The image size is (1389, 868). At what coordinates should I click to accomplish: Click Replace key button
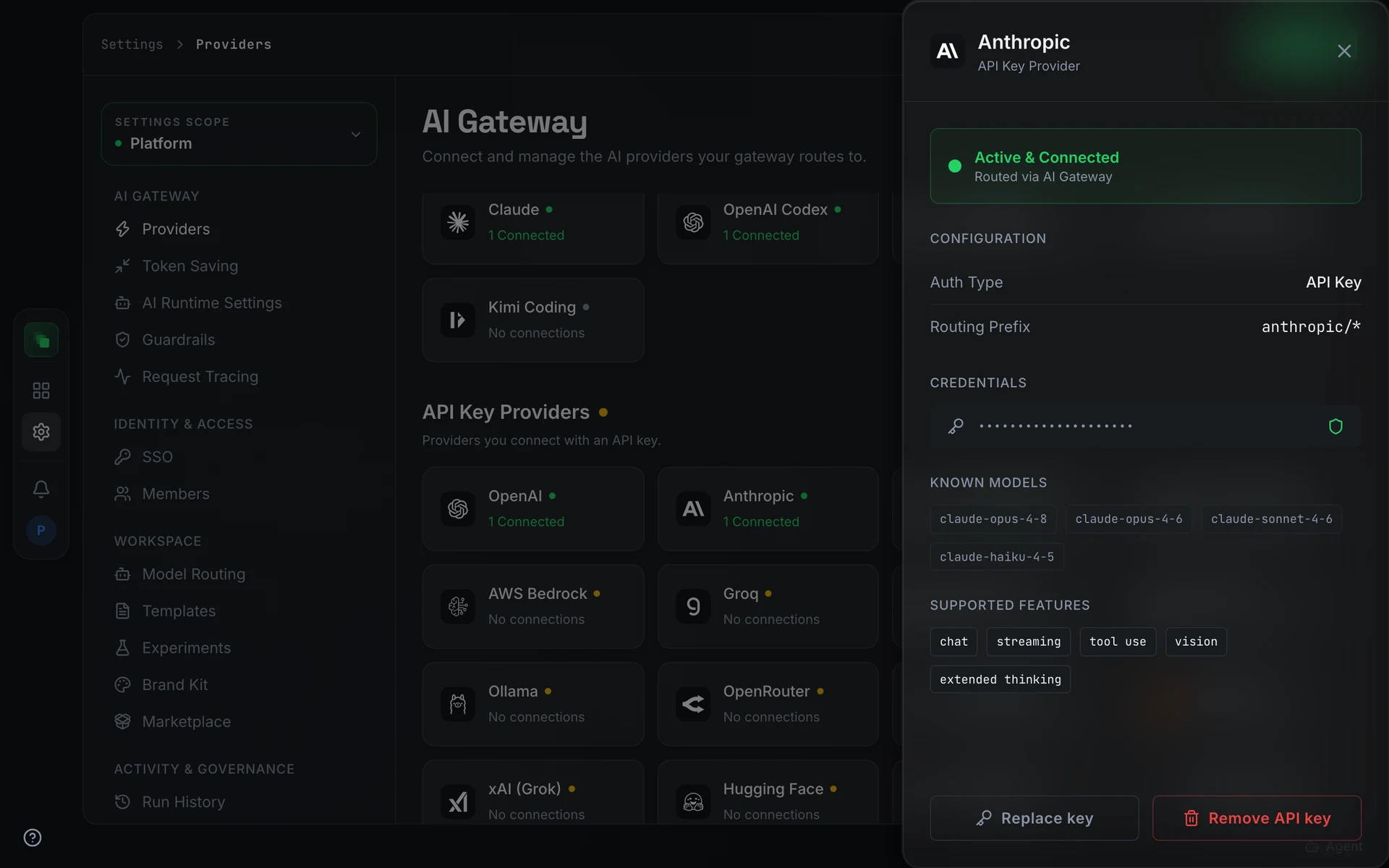tap(1034, 818)
